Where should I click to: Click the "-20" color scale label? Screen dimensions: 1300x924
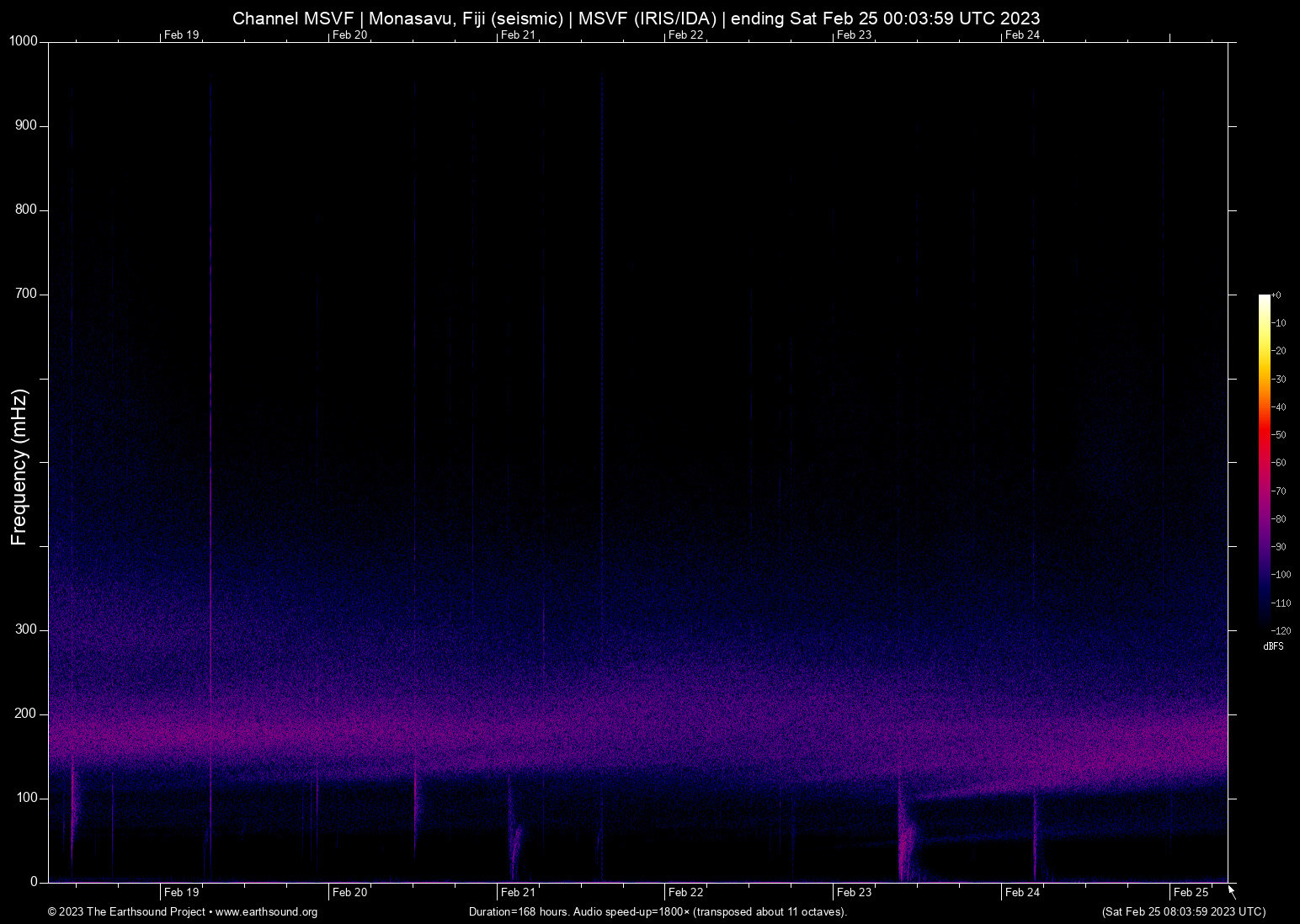(1279, 351)
